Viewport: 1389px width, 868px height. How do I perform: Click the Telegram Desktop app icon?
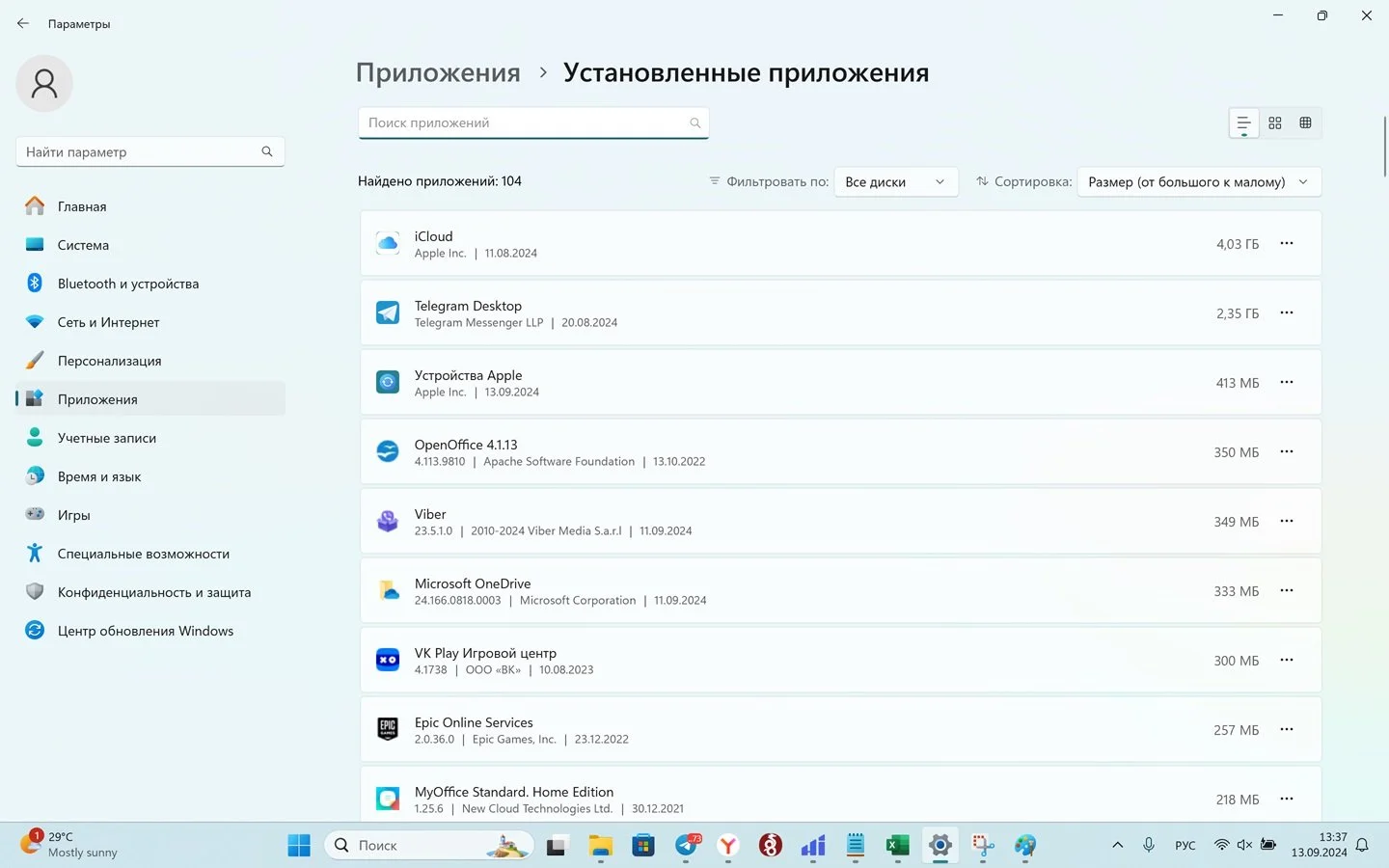pos(388,313)
